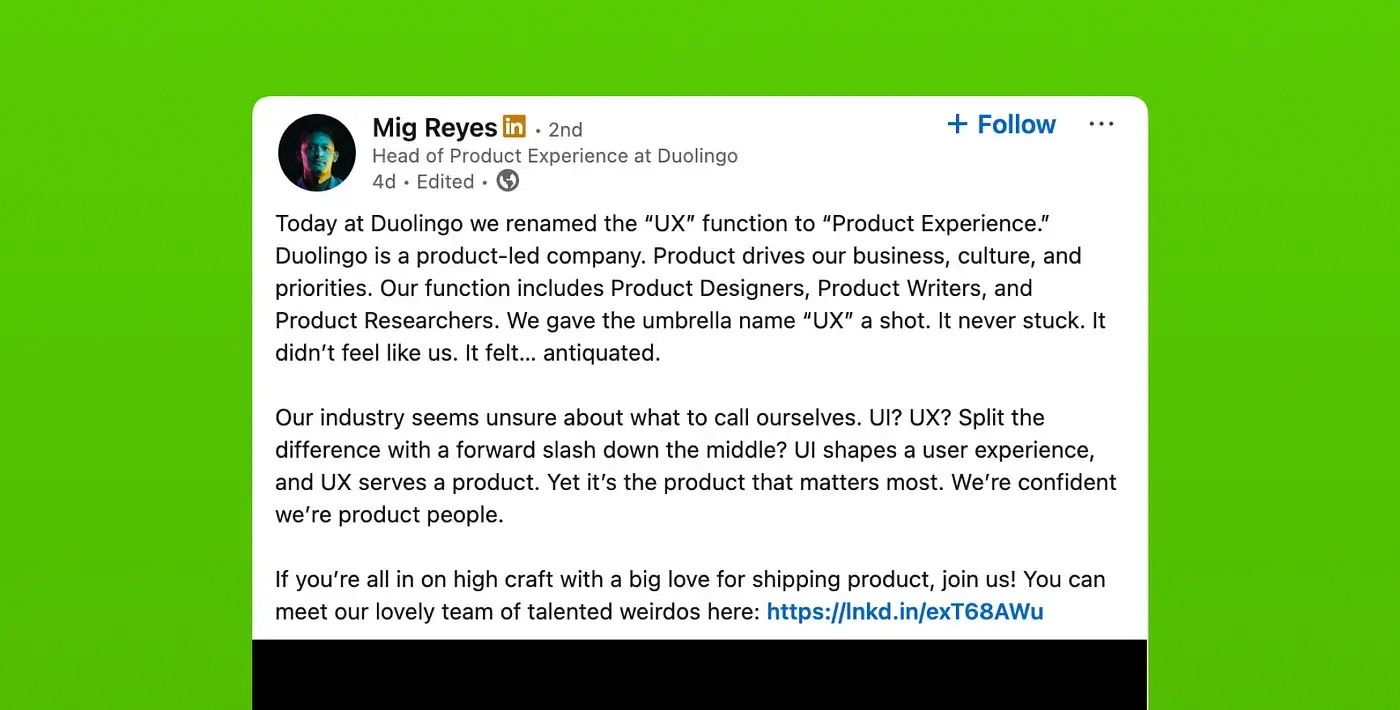Open the lnkd.in/exT68AWu link
Viewport: 1400px width, 710px height.
click(x=905, y=611)
